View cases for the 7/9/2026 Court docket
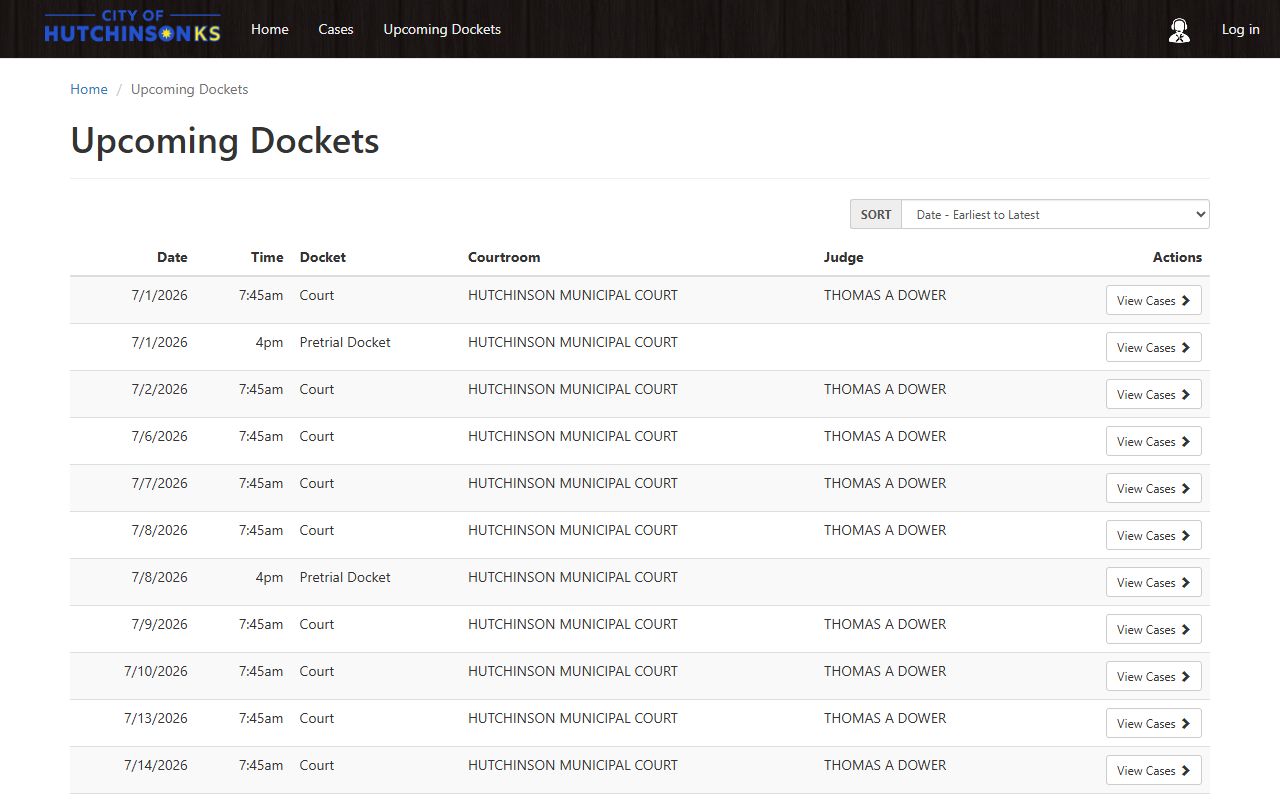 point(1153,629)
